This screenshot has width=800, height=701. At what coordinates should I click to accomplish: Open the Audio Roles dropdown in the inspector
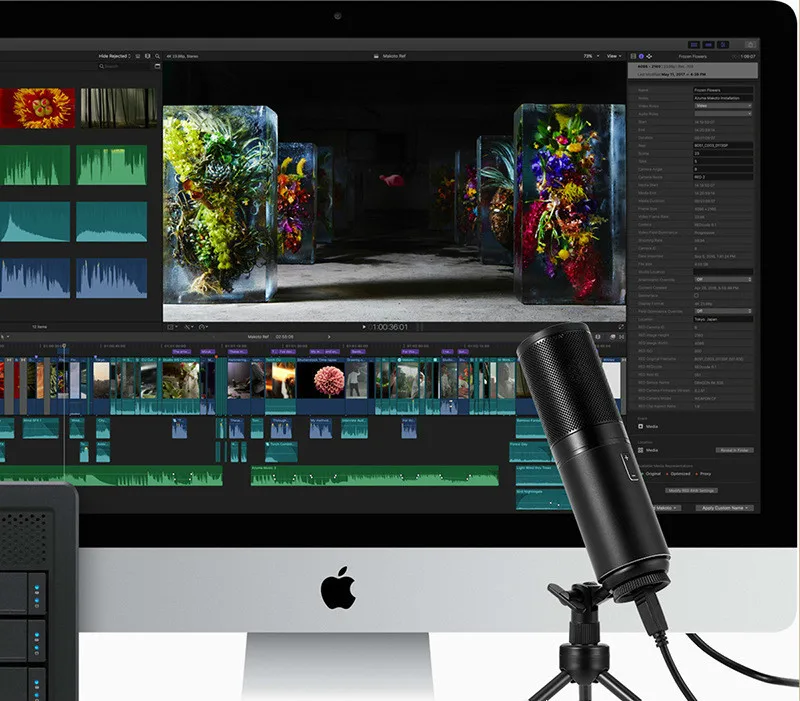(723, 114)
